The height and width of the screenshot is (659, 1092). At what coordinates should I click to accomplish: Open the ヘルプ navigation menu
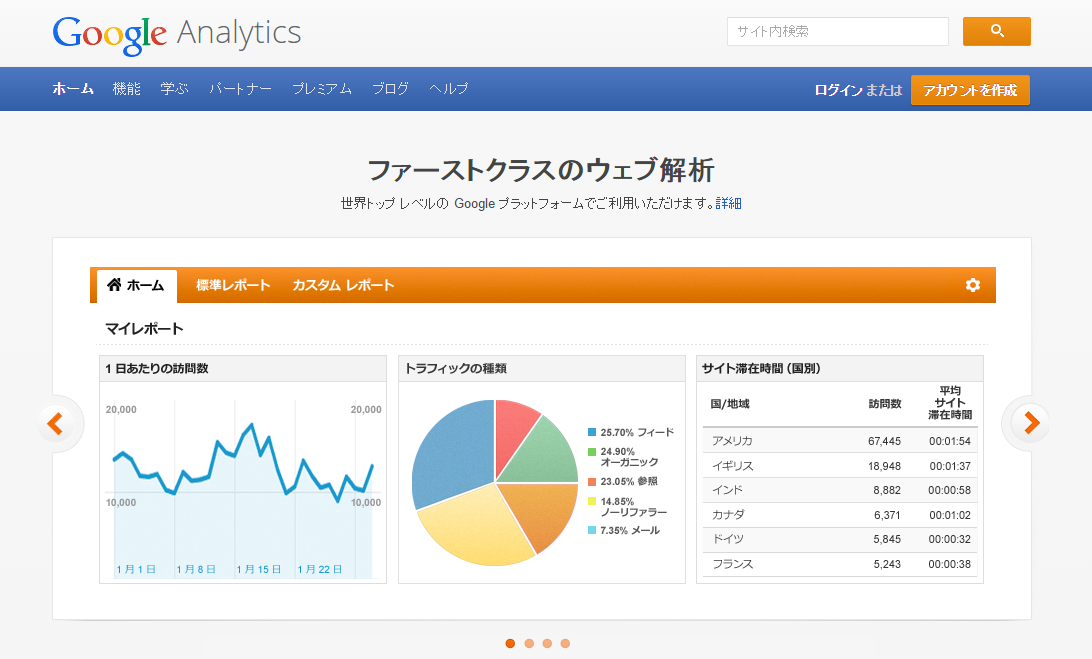pos(447,88)
